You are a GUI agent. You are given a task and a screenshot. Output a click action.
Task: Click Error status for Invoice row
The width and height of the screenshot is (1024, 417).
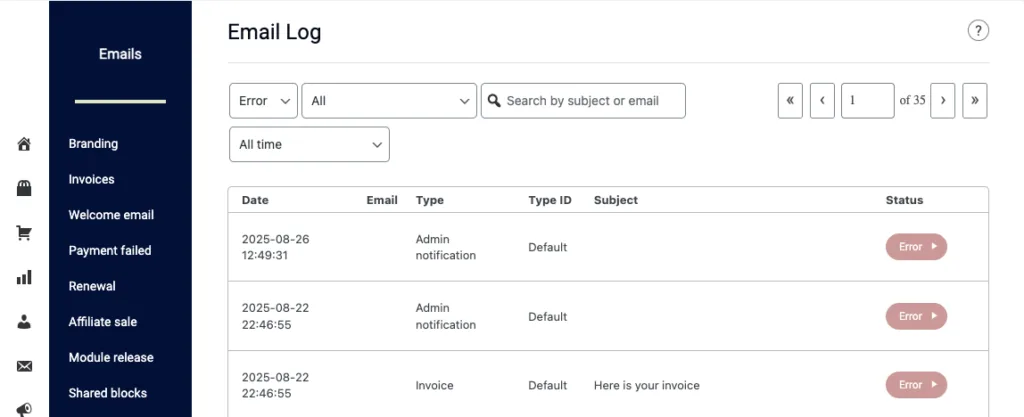pos(915,385)
